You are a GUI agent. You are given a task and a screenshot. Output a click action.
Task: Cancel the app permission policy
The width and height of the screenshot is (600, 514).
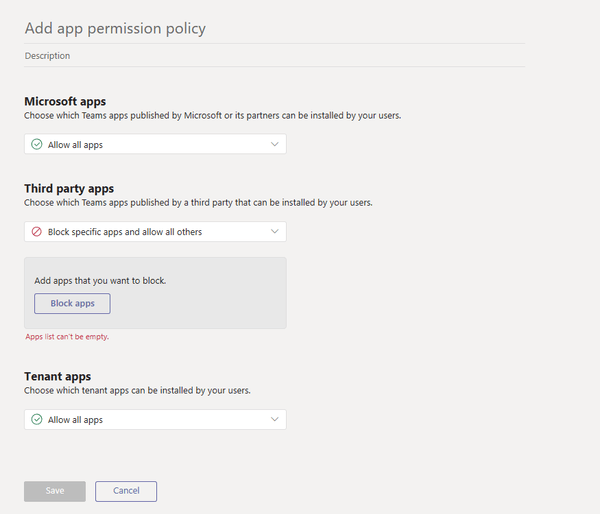click(126, 491)
